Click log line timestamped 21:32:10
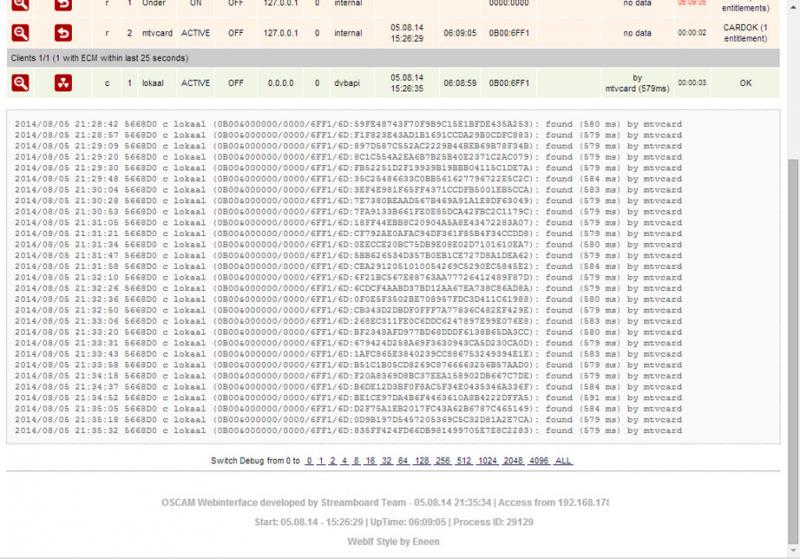 pos(348,277)
